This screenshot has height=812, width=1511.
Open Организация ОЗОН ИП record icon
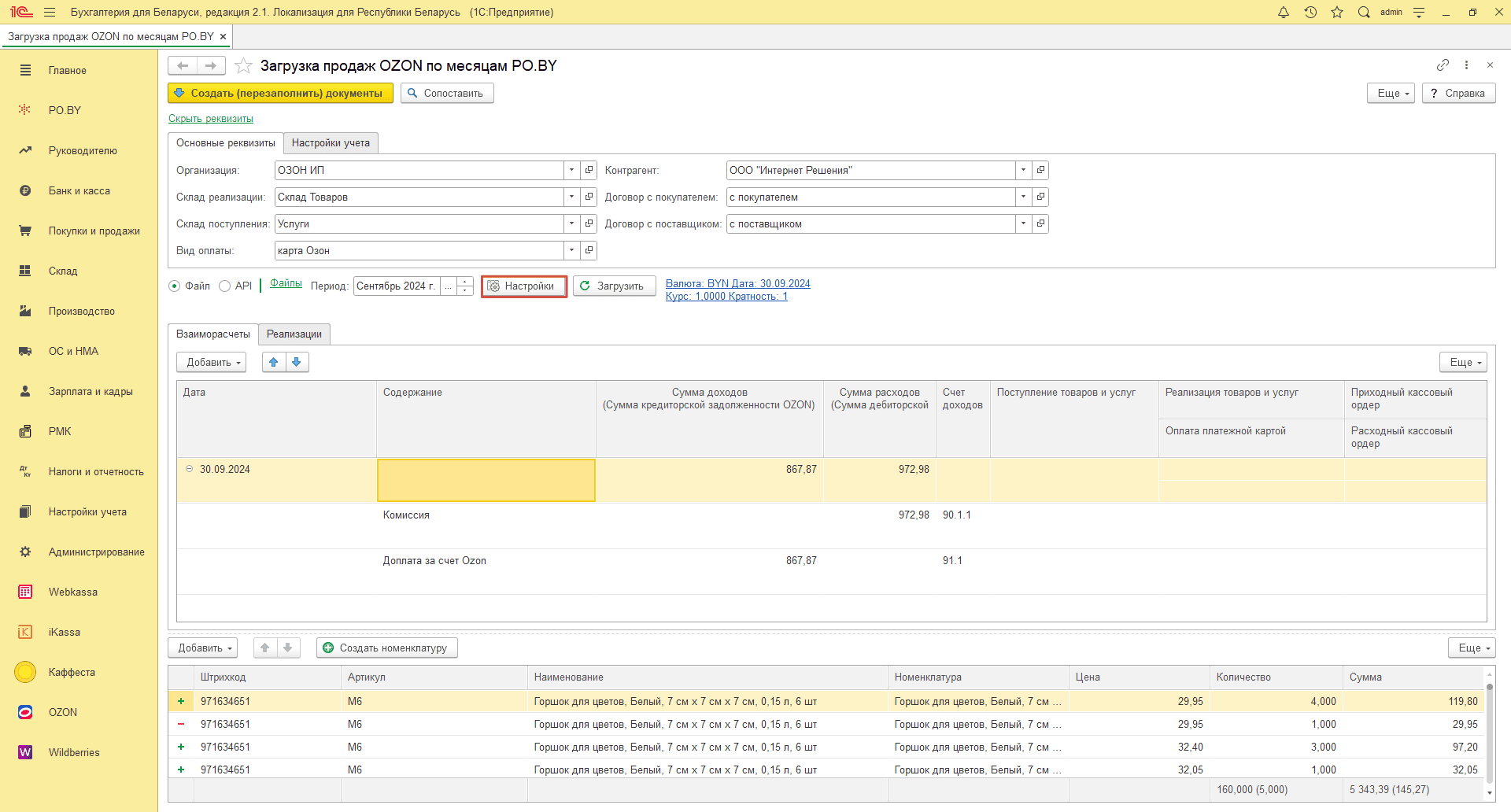(x=589, y=170)
